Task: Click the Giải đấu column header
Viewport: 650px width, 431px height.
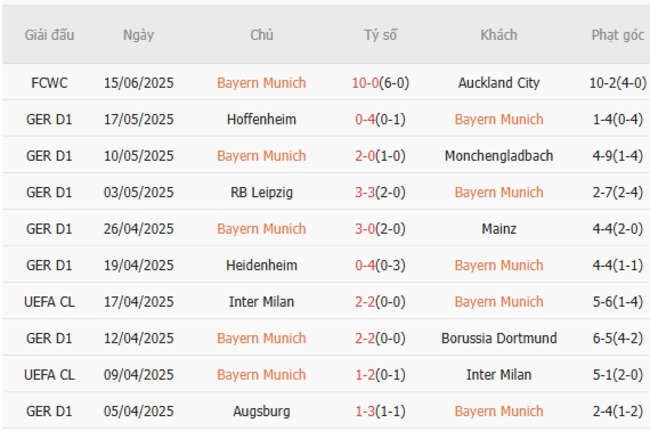Action: pos(50,35)
